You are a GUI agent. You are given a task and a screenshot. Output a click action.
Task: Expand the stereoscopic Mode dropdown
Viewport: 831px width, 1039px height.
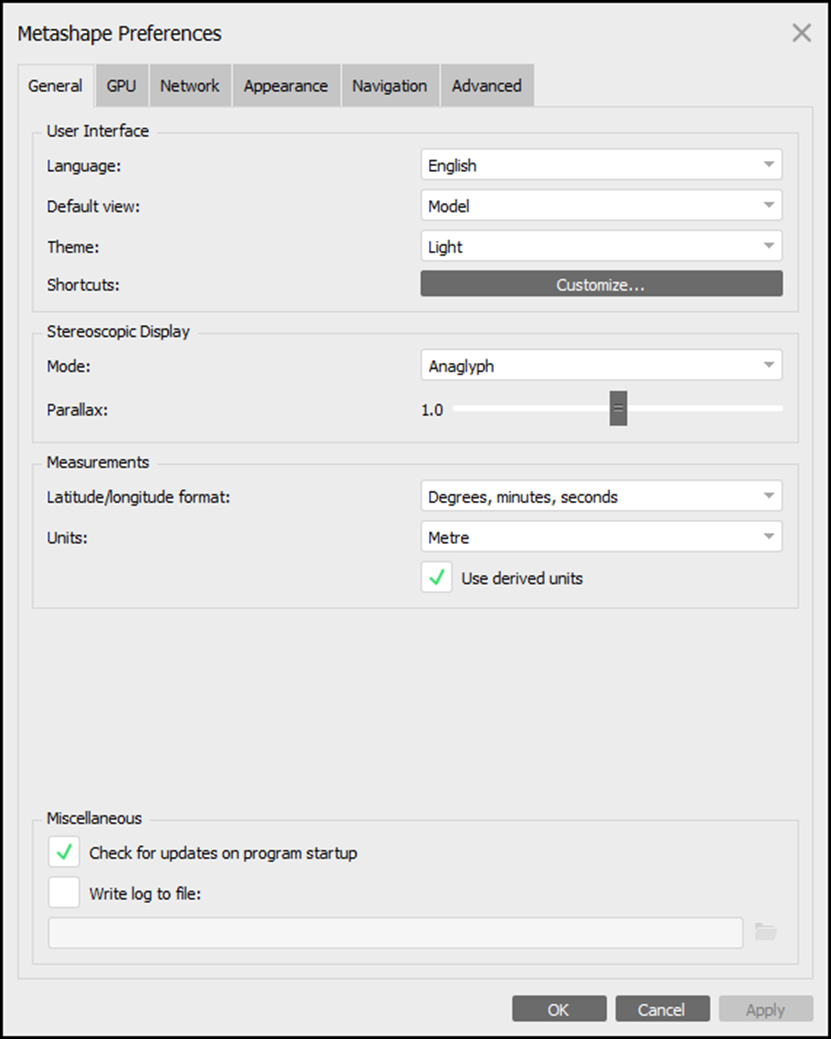pos(601,366)
